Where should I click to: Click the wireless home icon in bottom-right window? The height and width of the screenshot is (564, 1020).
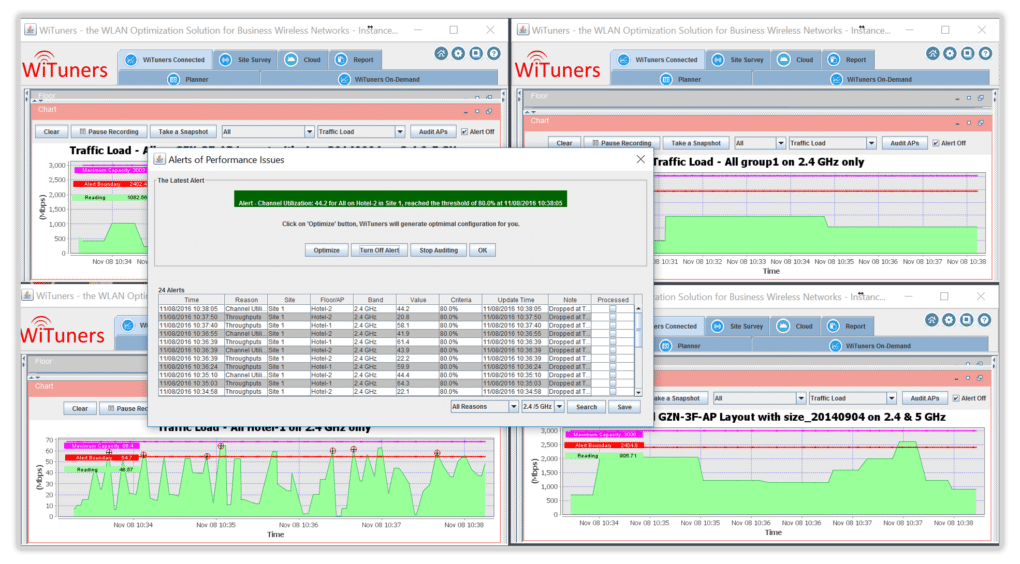(932, 319)
